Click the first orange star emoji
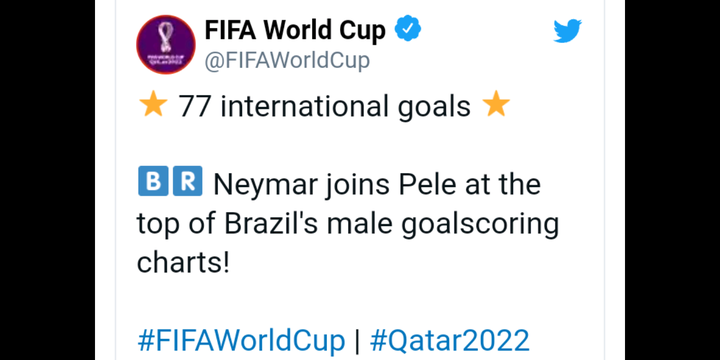Screen dimensions: 720x360 152,104
